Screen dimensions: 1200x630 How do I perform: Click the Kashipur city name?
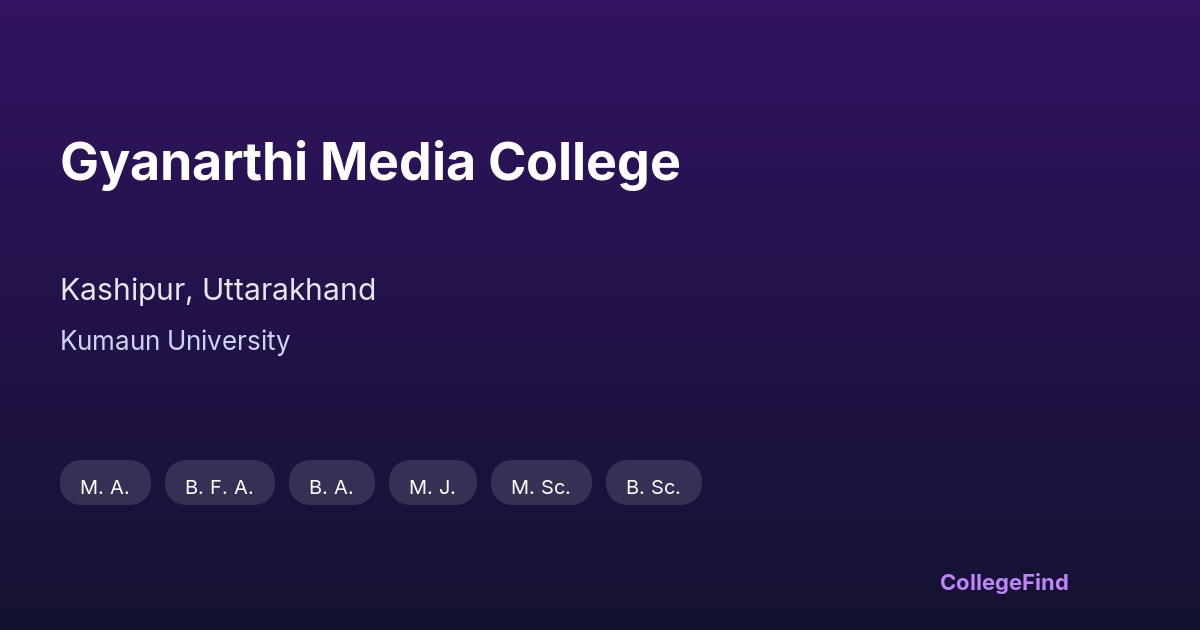point(124,290)
